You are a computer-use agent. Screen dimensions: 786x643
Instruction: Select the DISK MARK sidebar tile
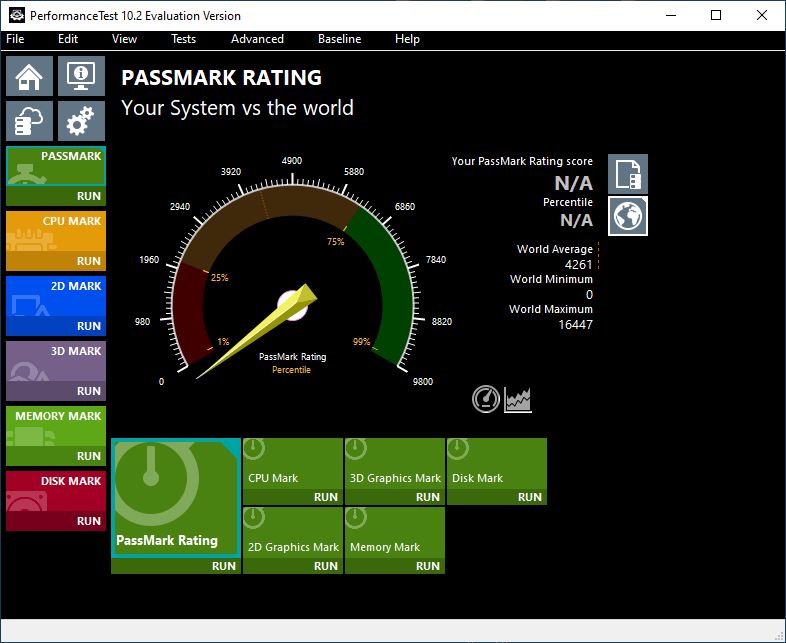click(56, 491)
